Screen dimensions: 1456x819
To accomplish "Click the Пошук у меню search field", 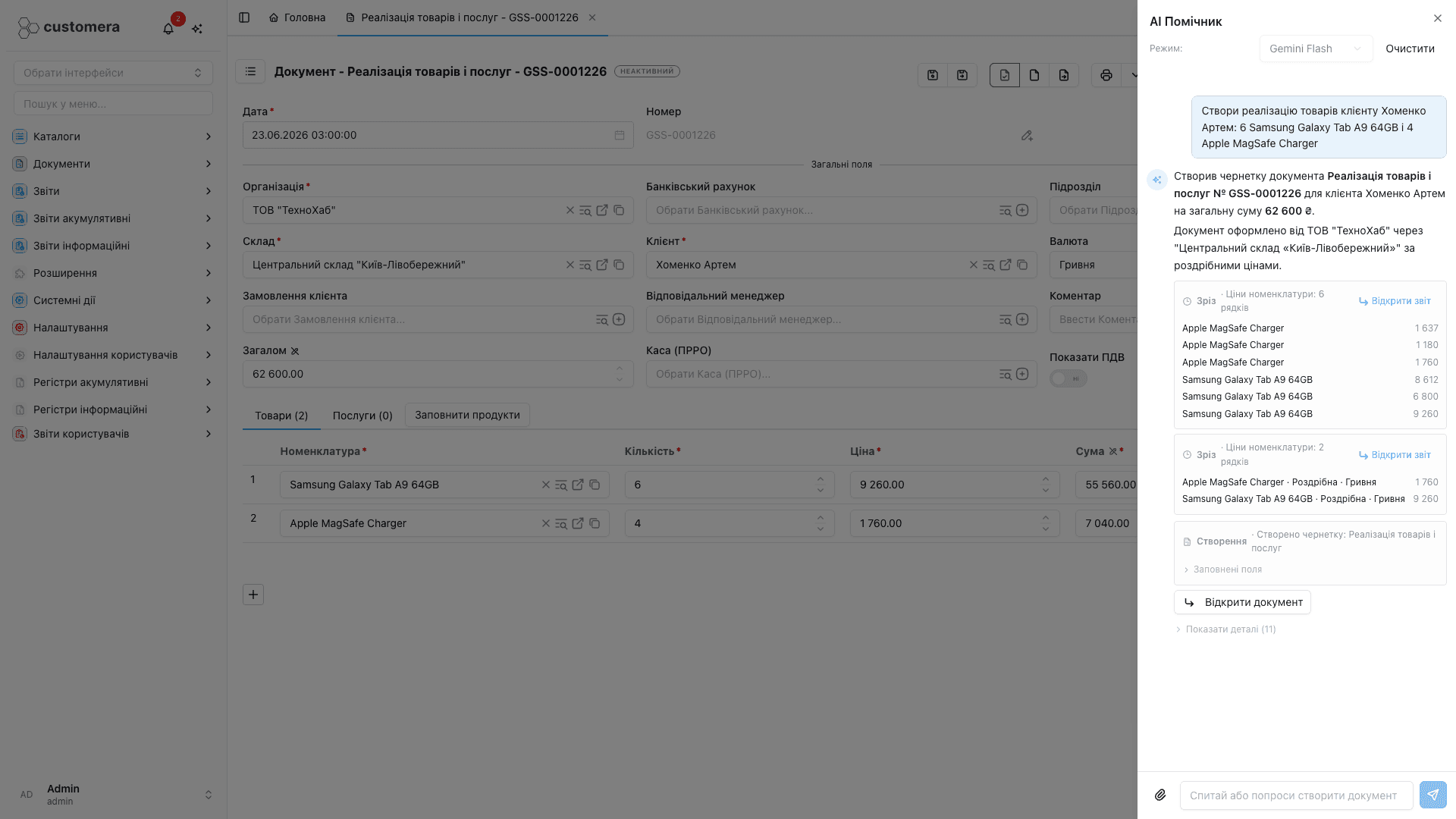I will coord(113,103).
